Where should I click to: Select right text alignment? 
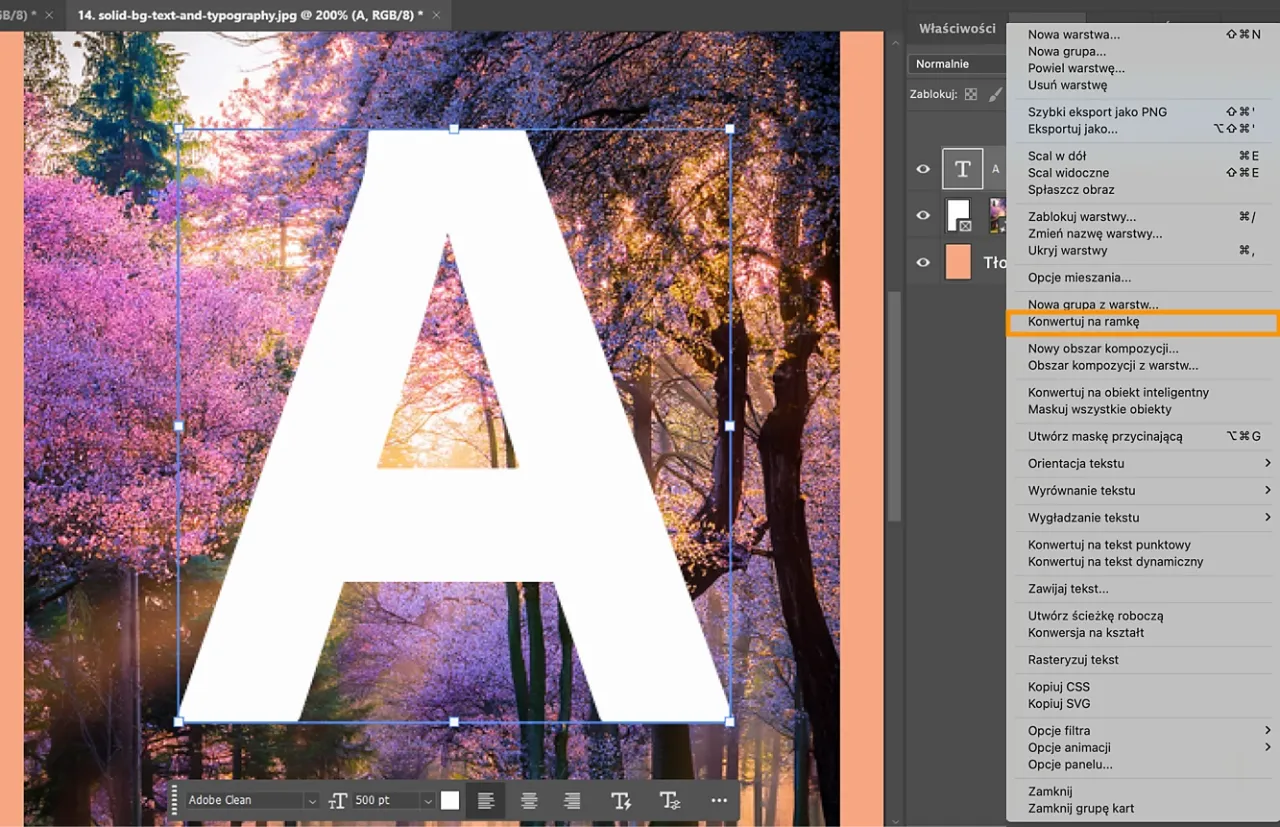click(x=571, y=800)
